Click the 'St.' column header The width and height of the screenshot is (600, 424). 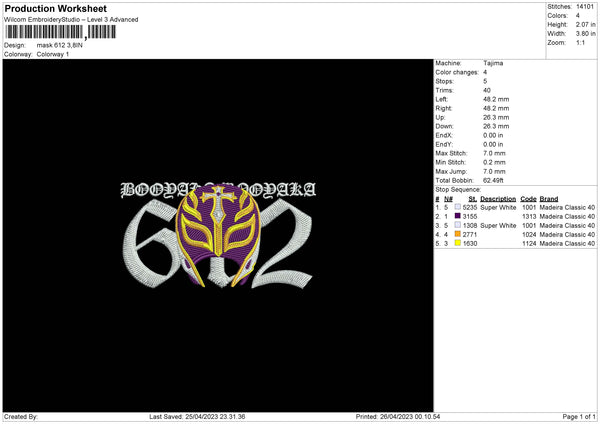tap(472, 199)
